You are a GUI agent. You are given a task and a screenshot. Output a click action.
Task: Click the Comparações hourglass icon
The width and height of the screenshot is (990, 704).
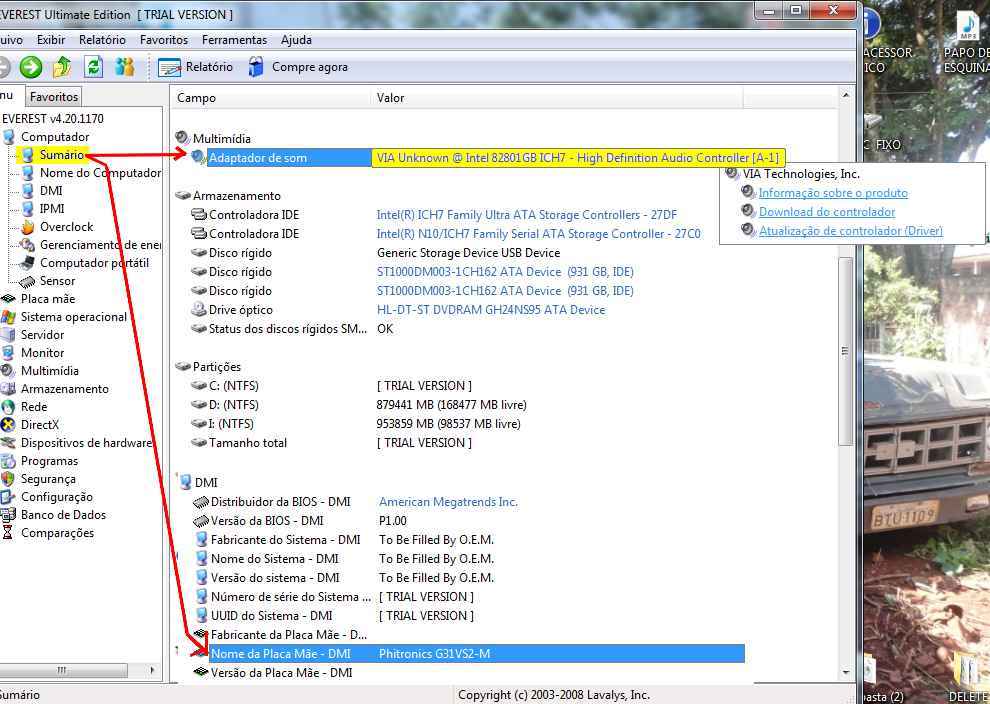coord(8,533)
